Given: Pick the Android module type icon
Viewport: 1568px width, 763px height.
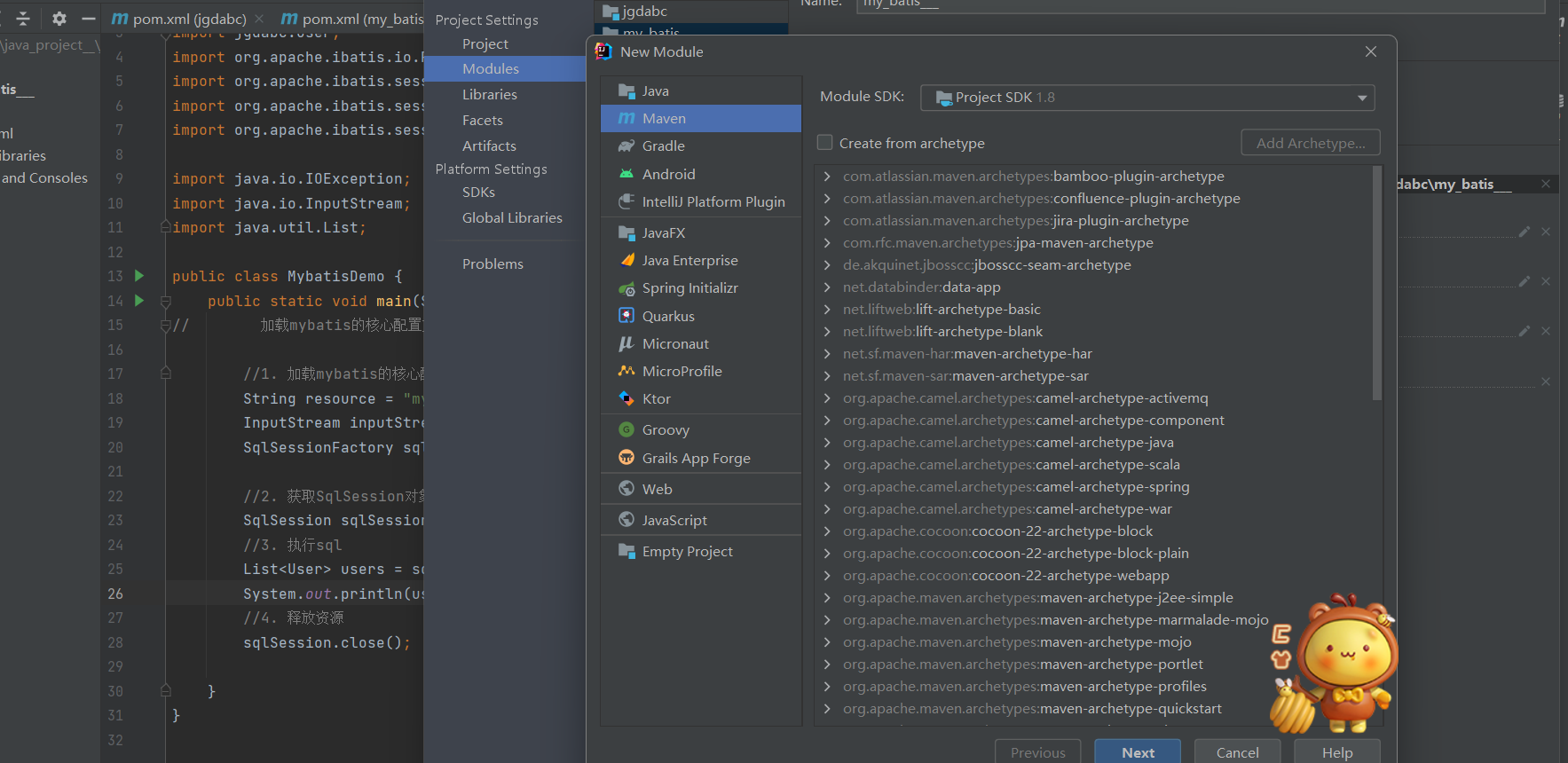Looking at the screenshot, I should [626, 174].
